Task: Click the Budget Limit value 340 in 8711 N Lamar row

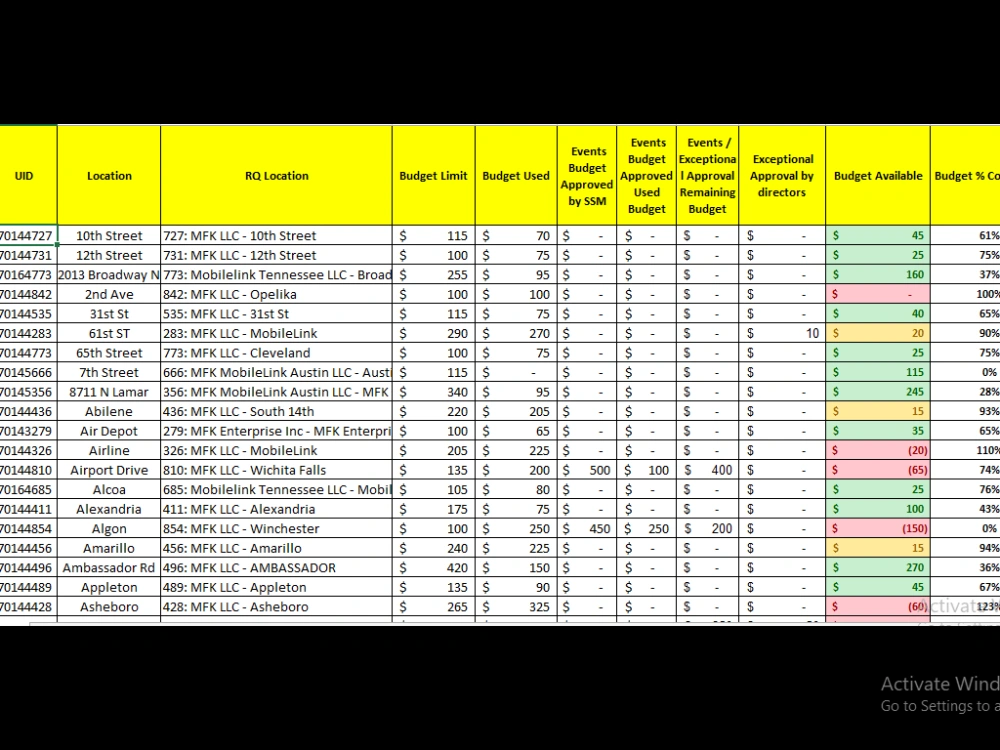Action: [434, 392]
